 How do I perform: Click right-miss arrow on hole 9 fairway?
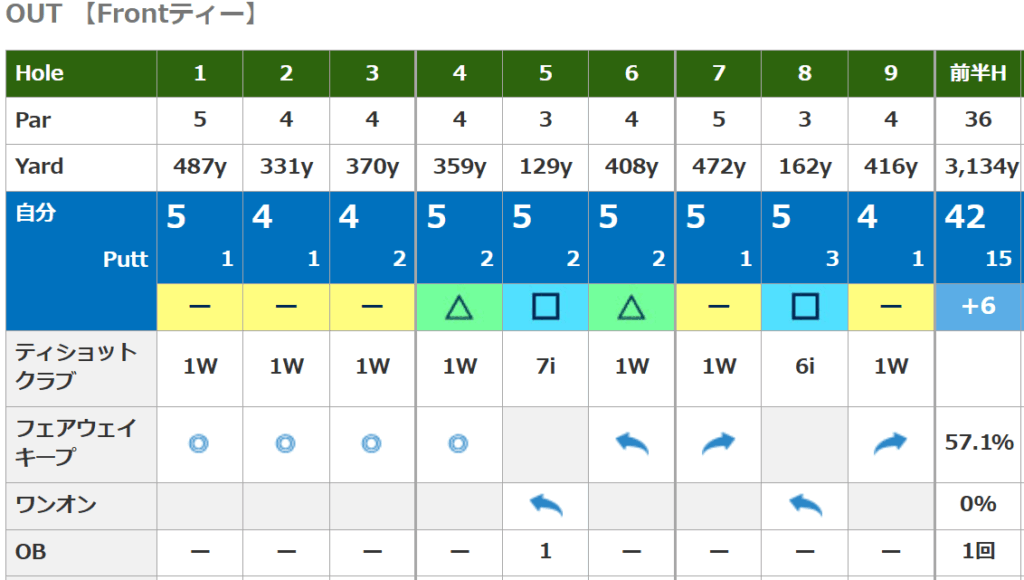point(890,443)
